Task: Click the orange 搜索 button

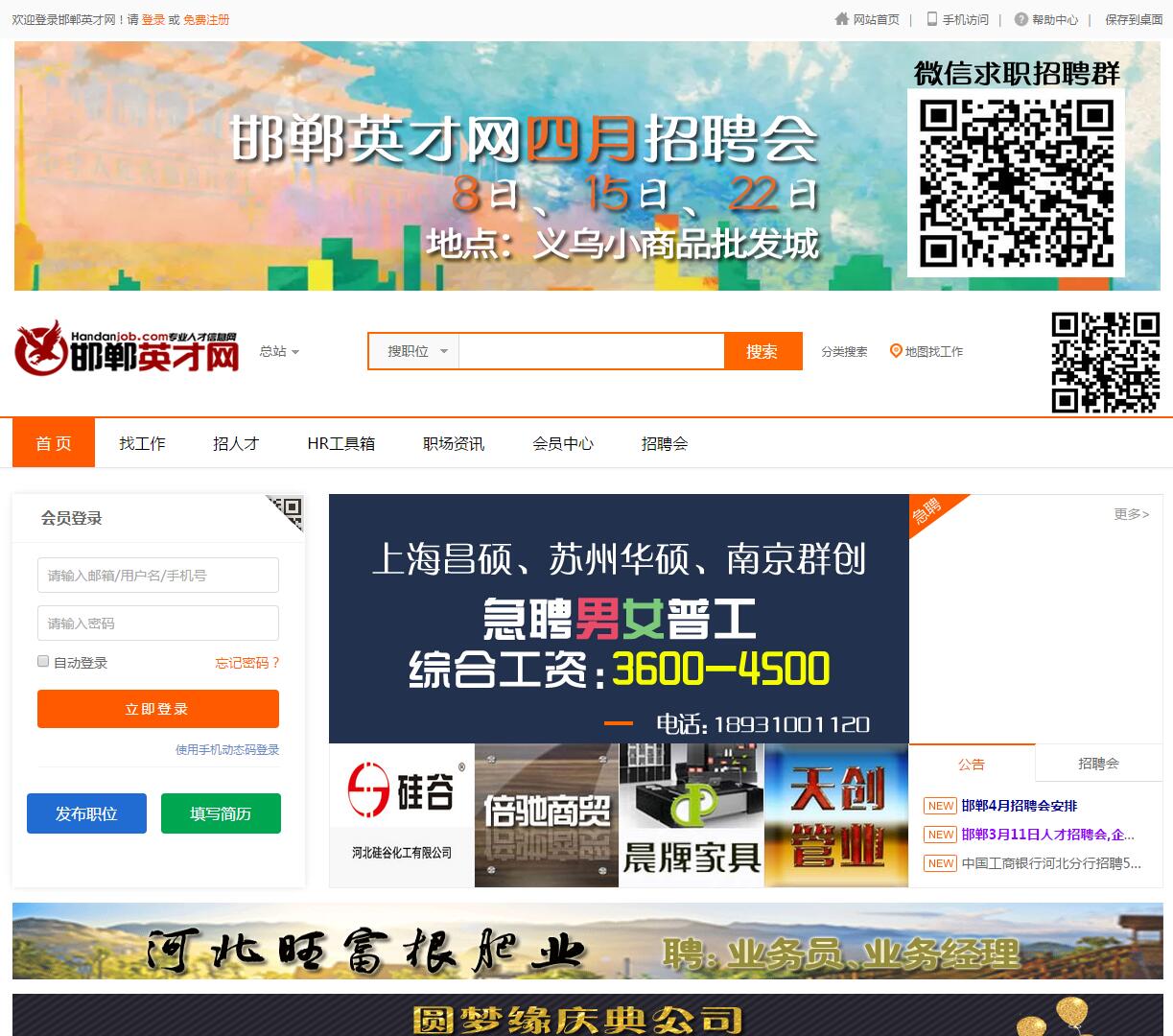Action: [x=762, y=351]
